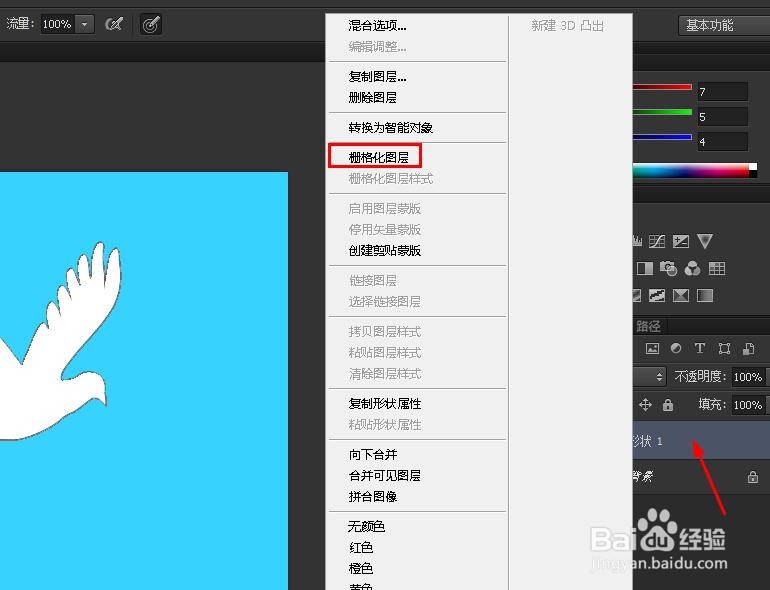This screenshot has height=590, width=770.
Task: Add a Channel Mixer adjustment icon
Action: tap(692, 268)
